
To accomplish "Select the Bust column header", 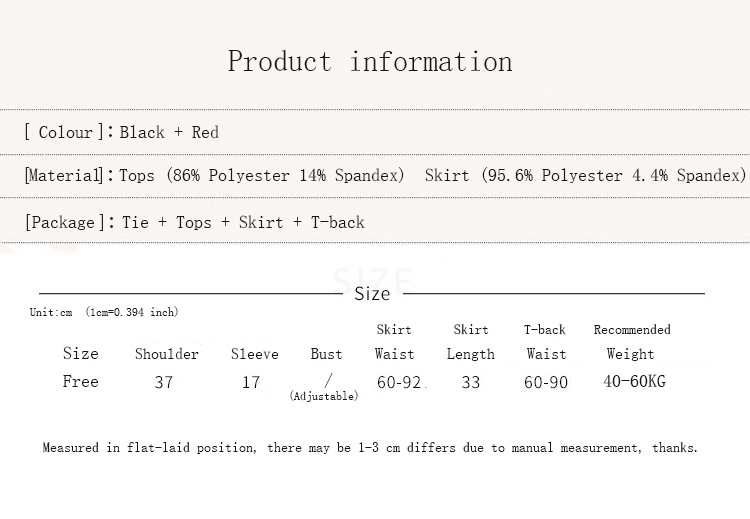I will 326,354.
